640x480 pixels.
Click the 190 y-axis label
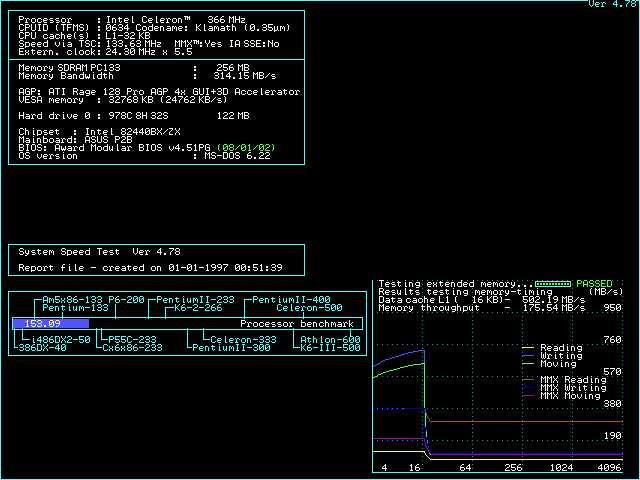(613, 436)
